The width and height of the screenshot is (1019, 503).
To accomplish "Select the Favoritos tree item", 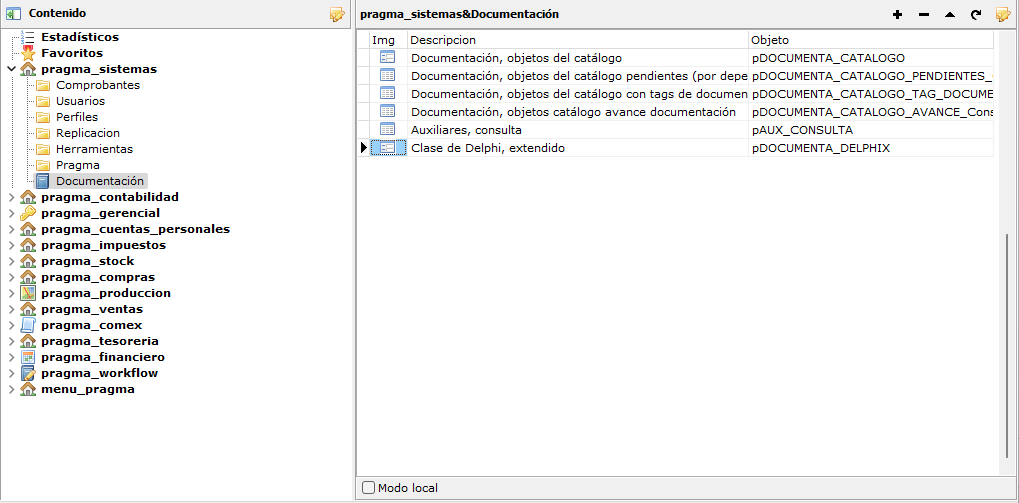I will pos(72,53).
